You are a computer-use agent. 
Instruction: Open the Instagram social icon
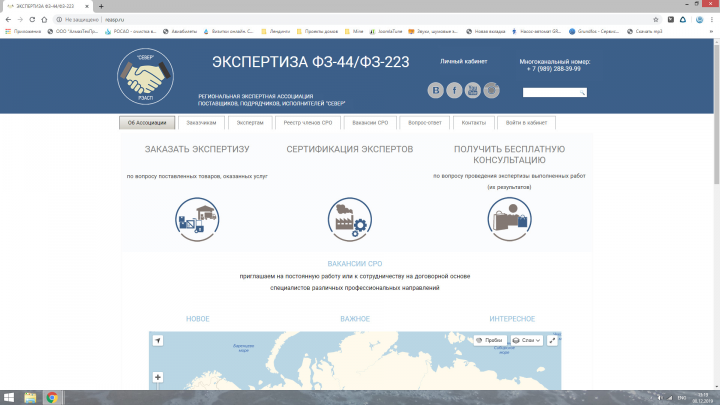click(491, 90)
